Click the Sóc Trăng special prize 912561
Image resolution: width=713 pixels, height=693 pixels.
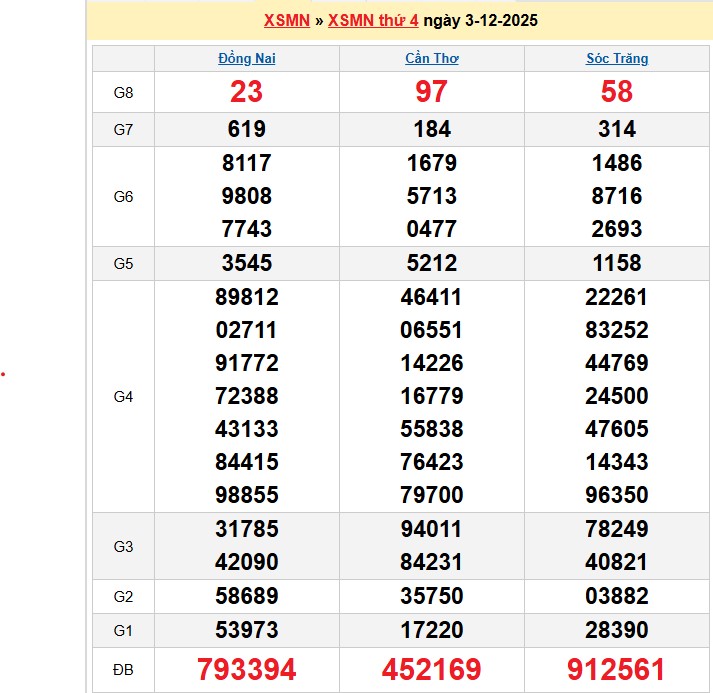click(x=617, y=669)
